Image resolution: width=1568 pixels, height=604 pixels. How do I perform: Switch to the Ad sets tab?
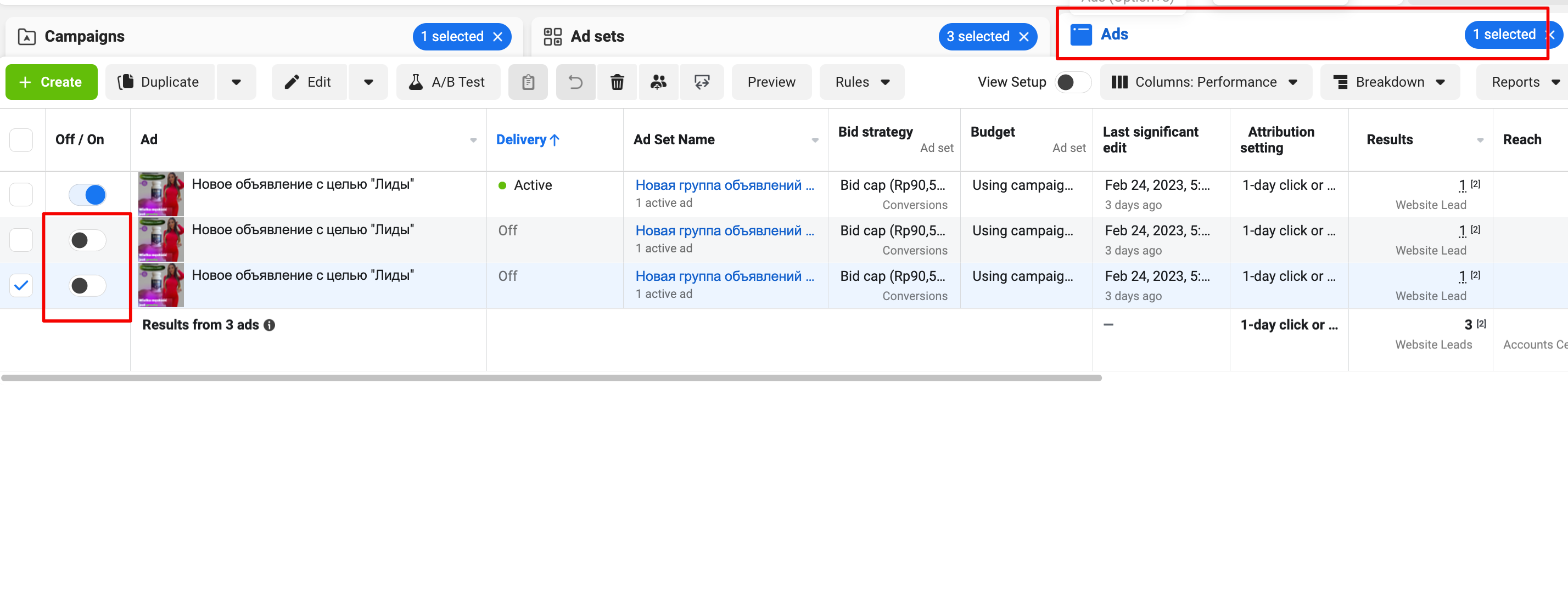tap(597, 37)
